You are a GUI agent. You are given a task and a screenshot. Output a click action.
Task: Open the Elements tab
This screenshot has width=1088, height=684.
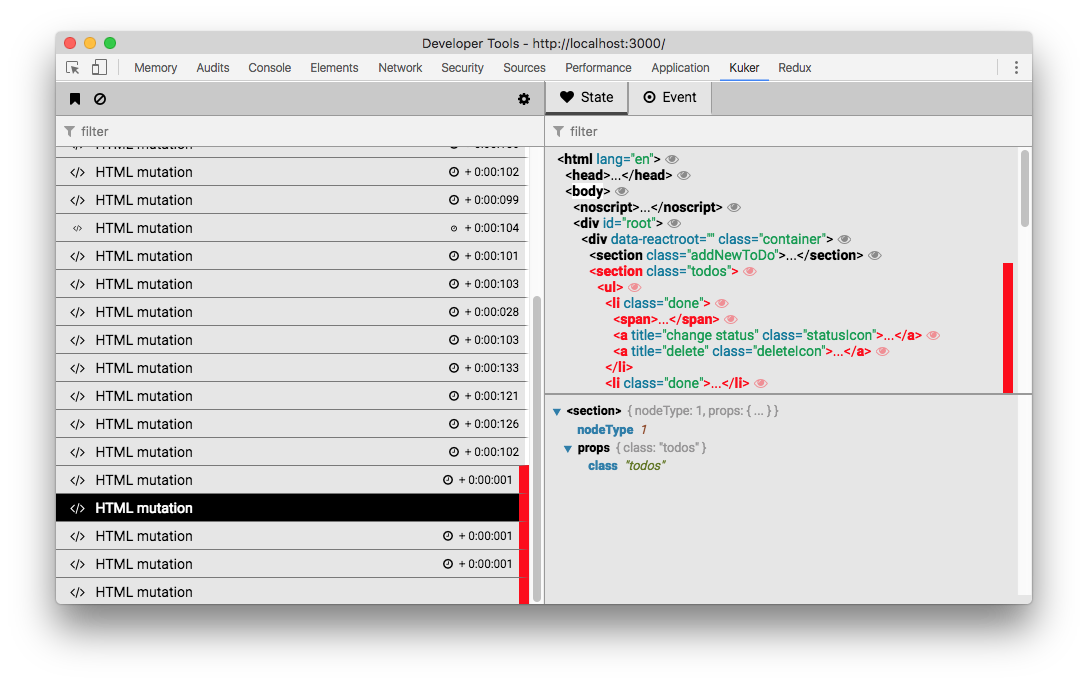pyautogui.click(x=334, y=67)
